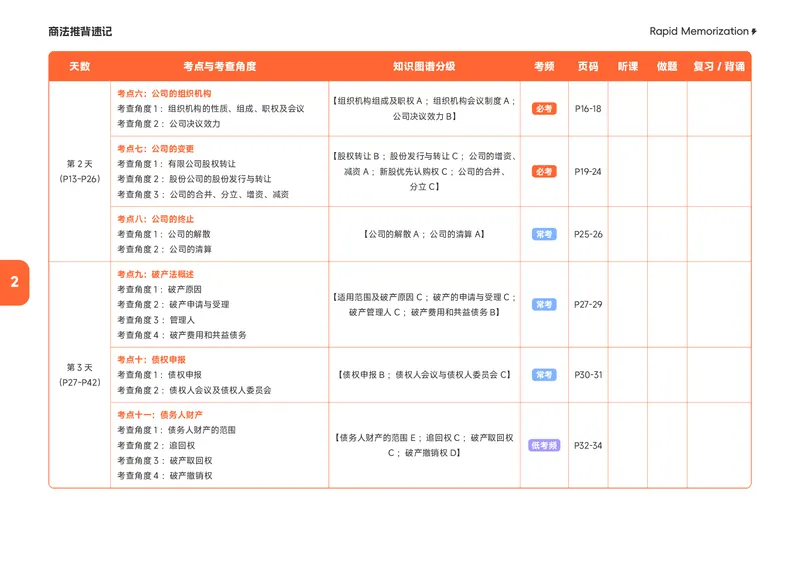Click the 考频 column header

[544, 66]
